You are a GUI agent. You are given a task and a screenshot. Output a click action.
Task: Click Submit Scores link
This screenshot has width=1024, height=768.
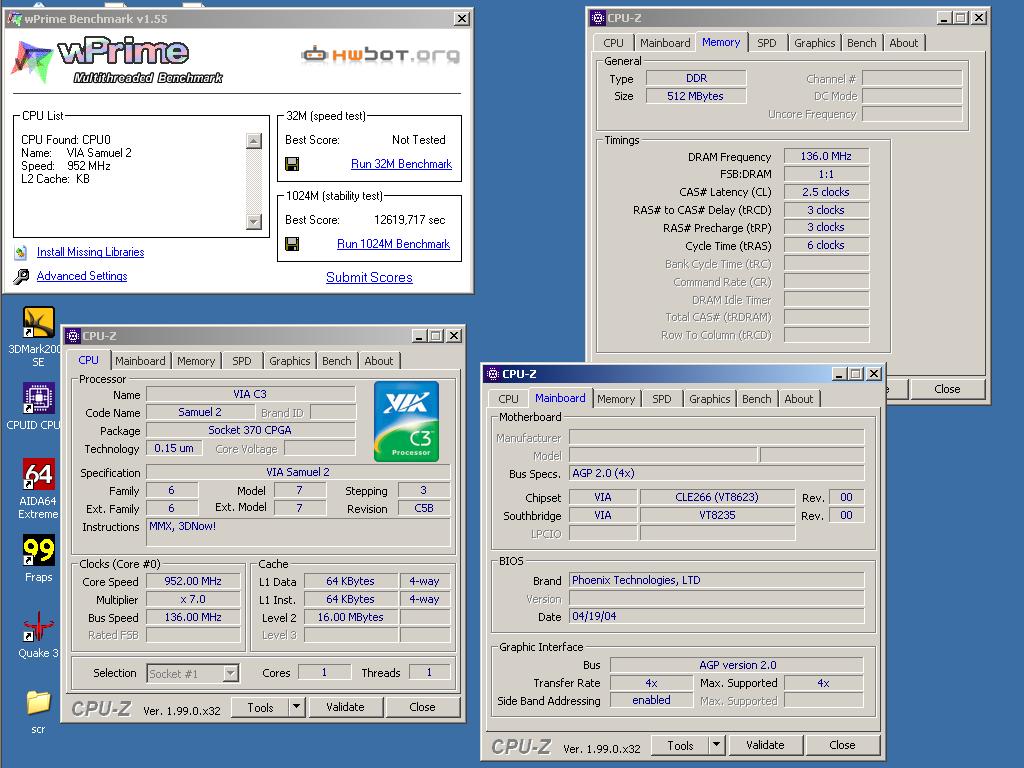pos(369,277)
